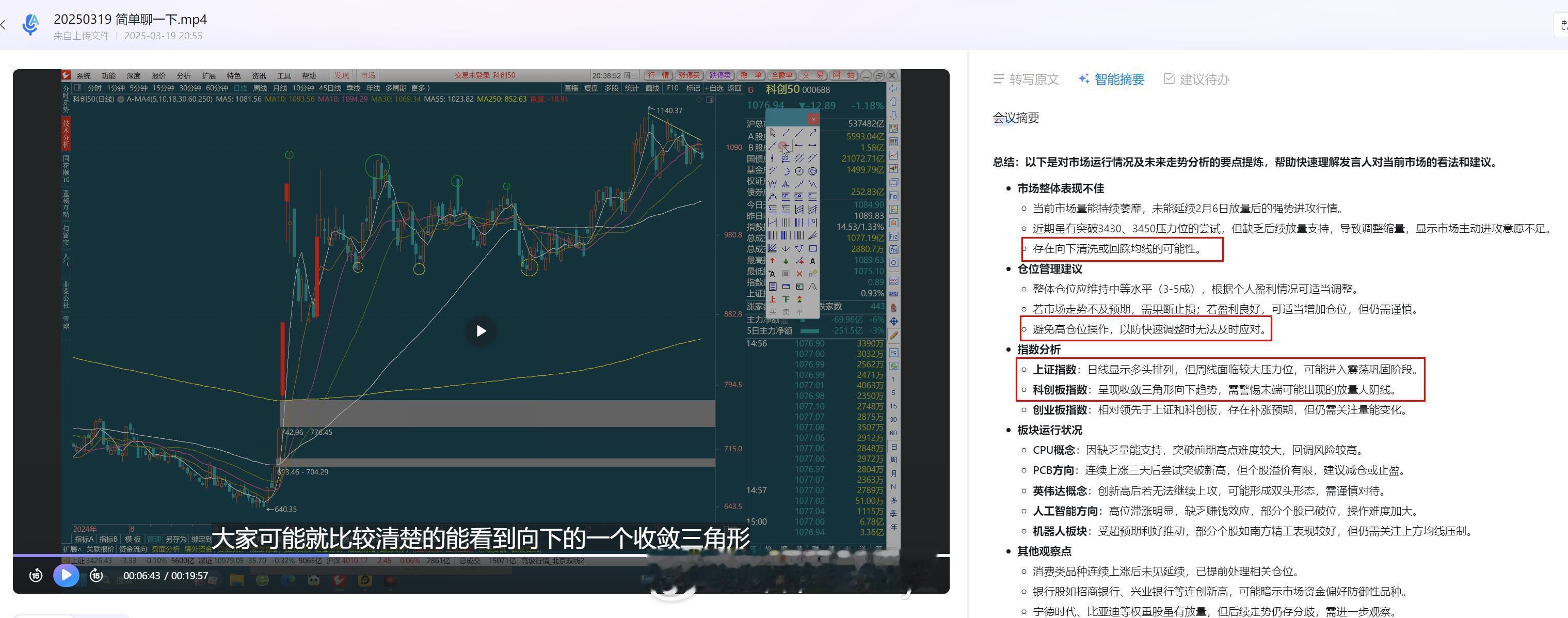Expand the 科创50(日线) dropdown chevron
The image size is (1568, 618).
click(x=121, y=99)
